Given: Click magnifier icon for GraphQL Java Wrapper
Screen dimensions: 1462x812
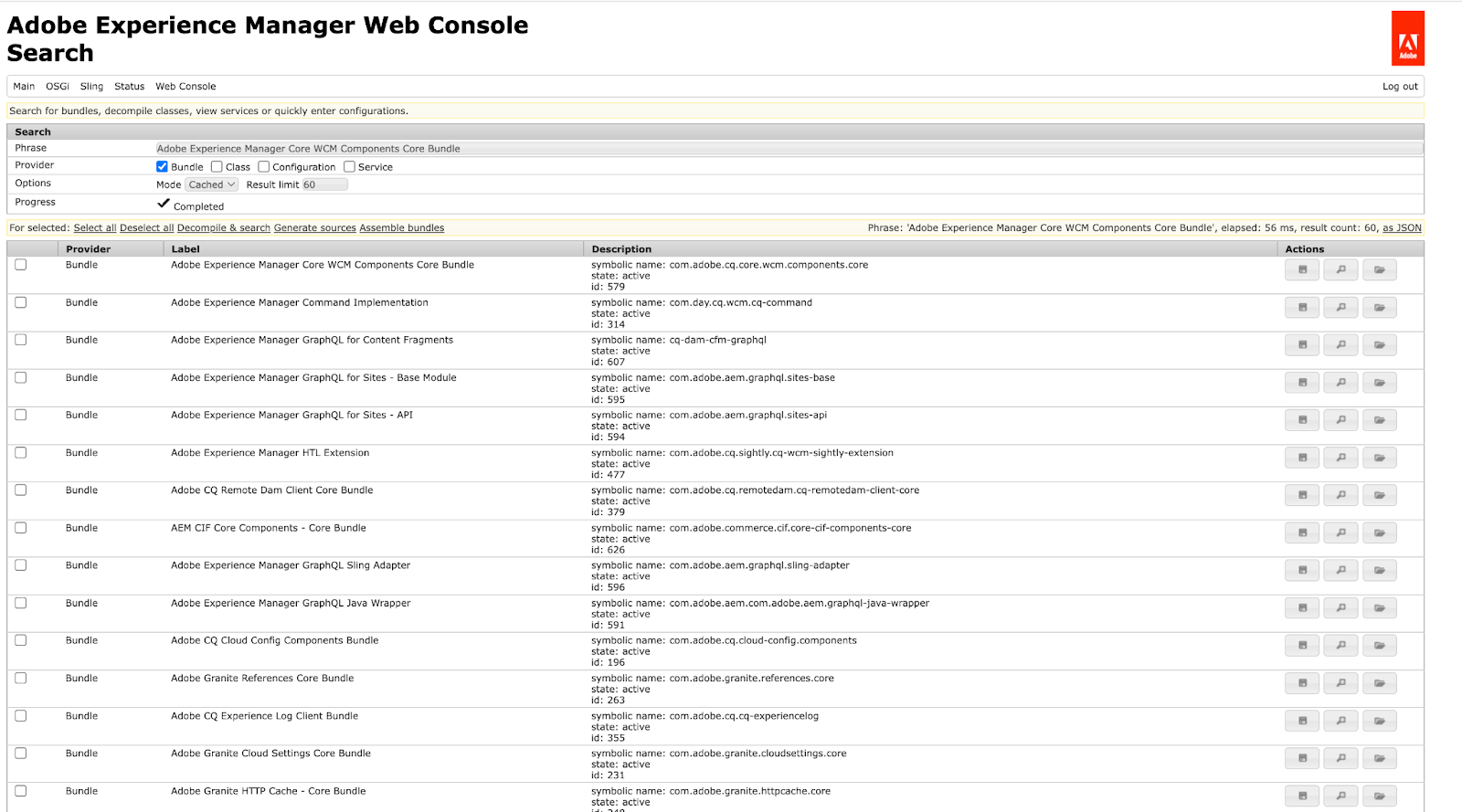Looking at the screenshot, I should coord(1340,607).
